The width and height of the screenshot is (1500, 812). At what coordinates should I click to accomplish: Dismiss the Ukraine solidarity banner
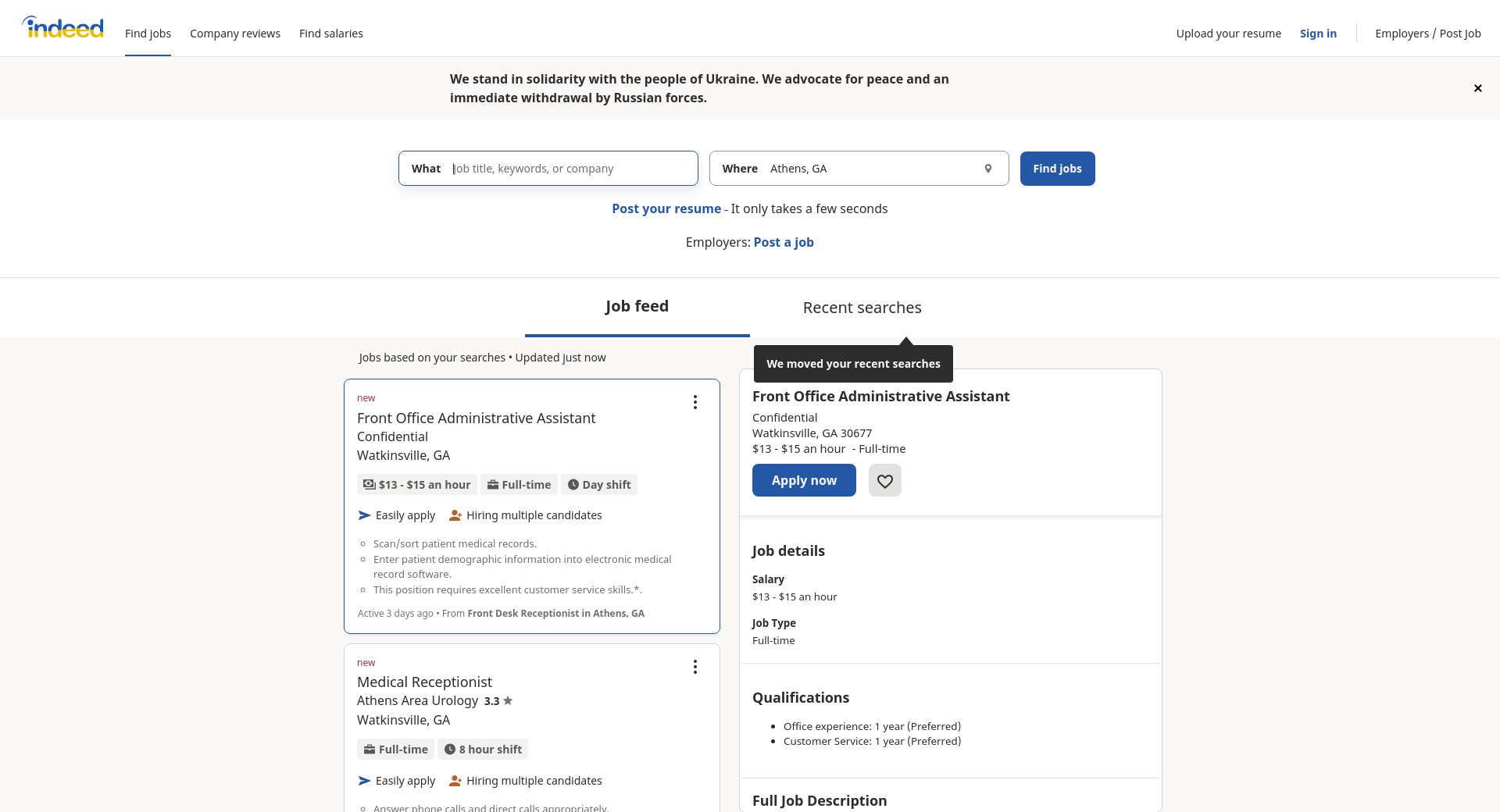pos(1477,88)
